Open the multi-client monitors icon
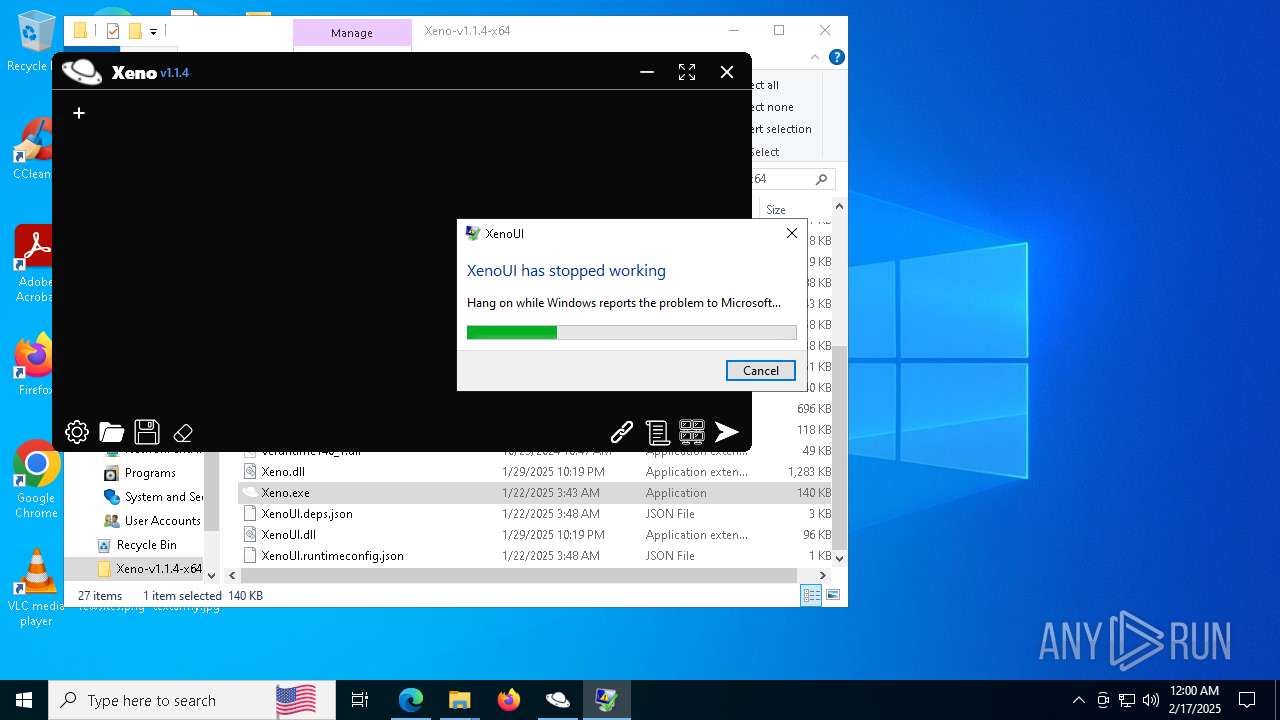 pos(692,432)
